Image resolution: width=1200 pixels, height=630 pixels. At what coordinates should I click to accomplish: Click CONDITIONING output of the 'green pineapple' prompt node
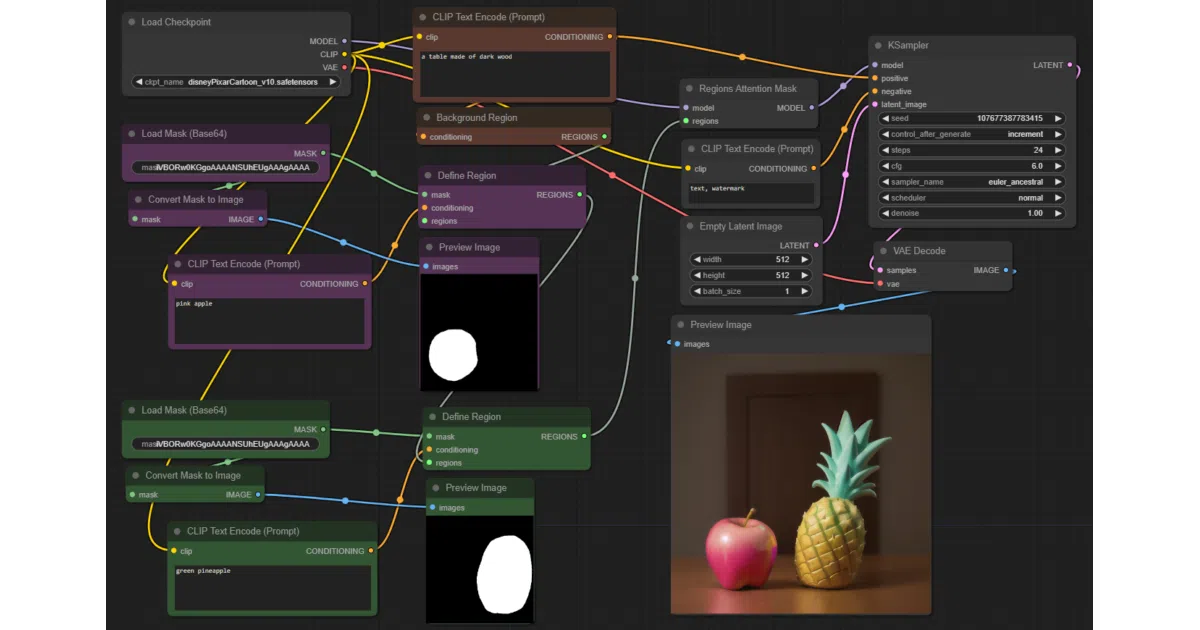[x=371, y=551]
